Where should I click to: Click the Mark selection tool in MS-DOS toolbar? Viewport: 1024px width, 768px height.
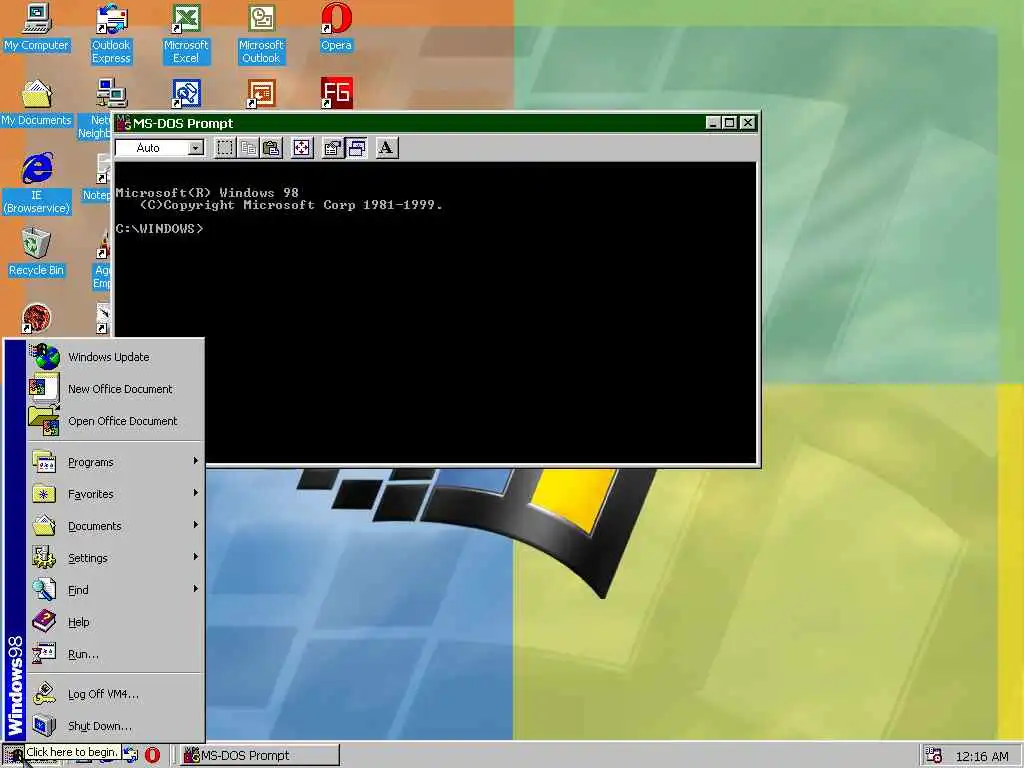(x=225, y=148)
